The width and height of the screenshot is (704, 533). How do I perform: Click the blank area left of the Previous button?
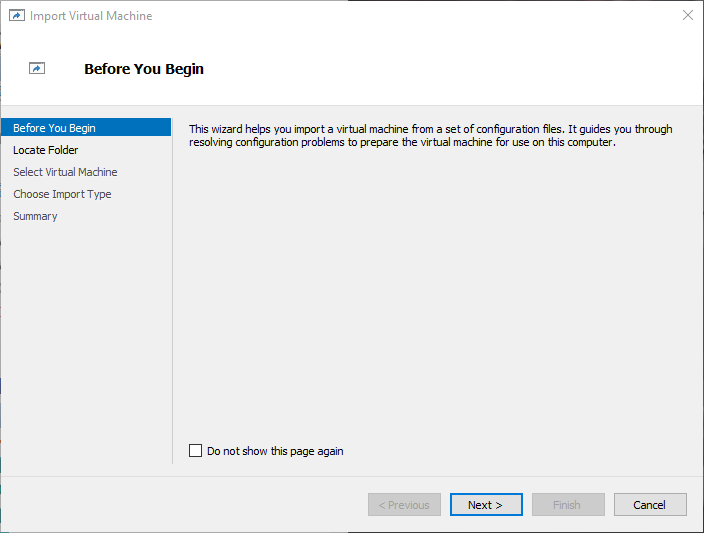(184, 505)
